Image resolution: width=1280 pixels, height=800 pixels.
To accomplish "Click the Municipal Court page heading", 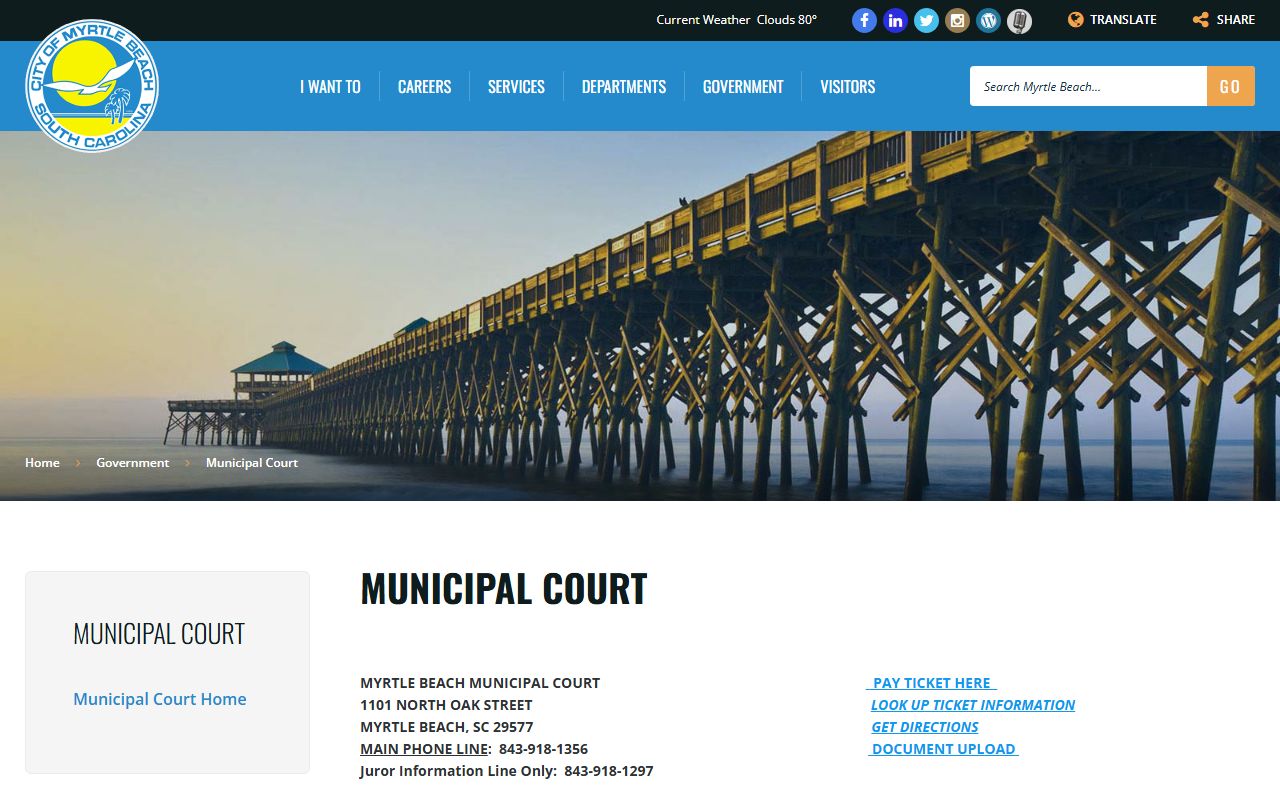I will click(504, 588).
